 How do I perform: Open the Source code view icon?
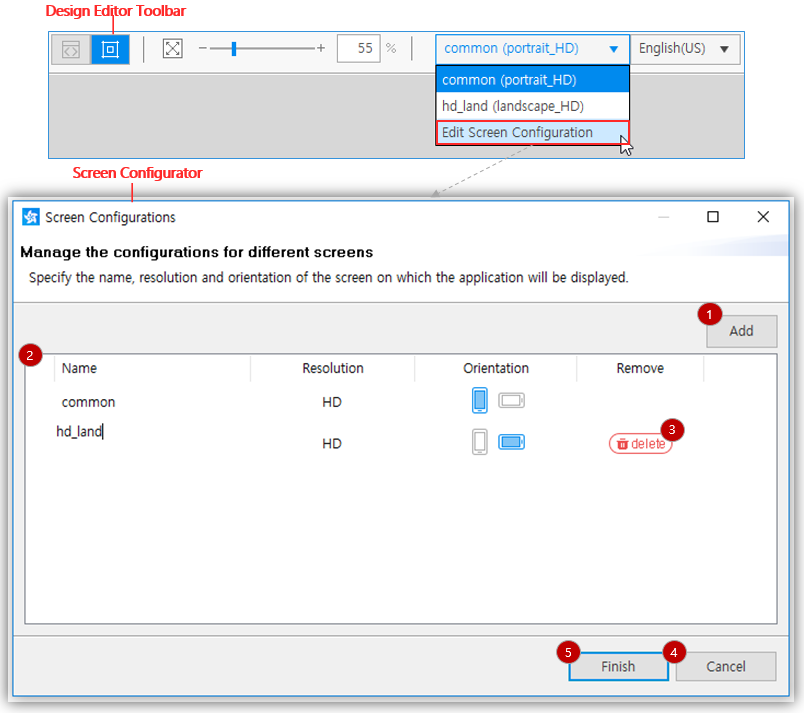(70, 49)
